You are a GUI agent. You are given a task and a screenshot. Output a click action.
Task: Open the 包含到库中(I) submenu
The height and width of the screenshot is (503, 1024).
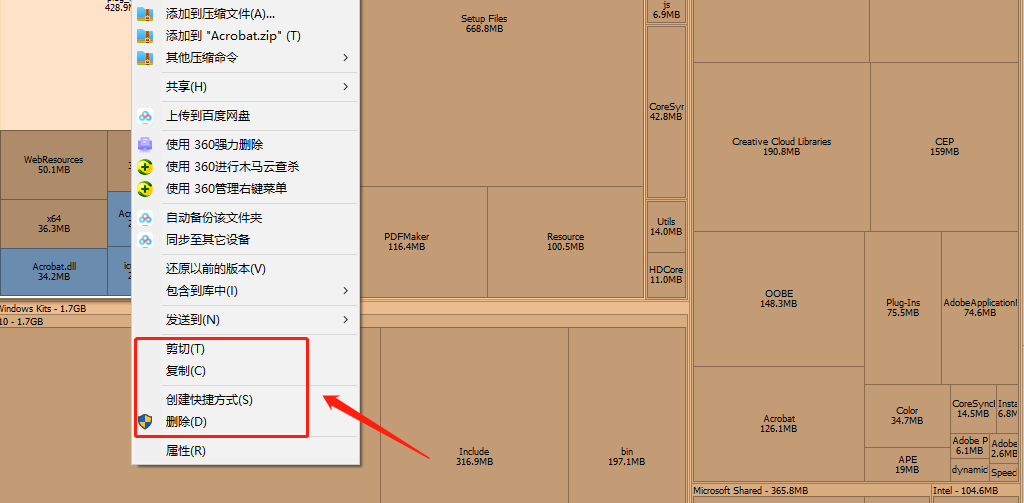click(x=246, y=291)
